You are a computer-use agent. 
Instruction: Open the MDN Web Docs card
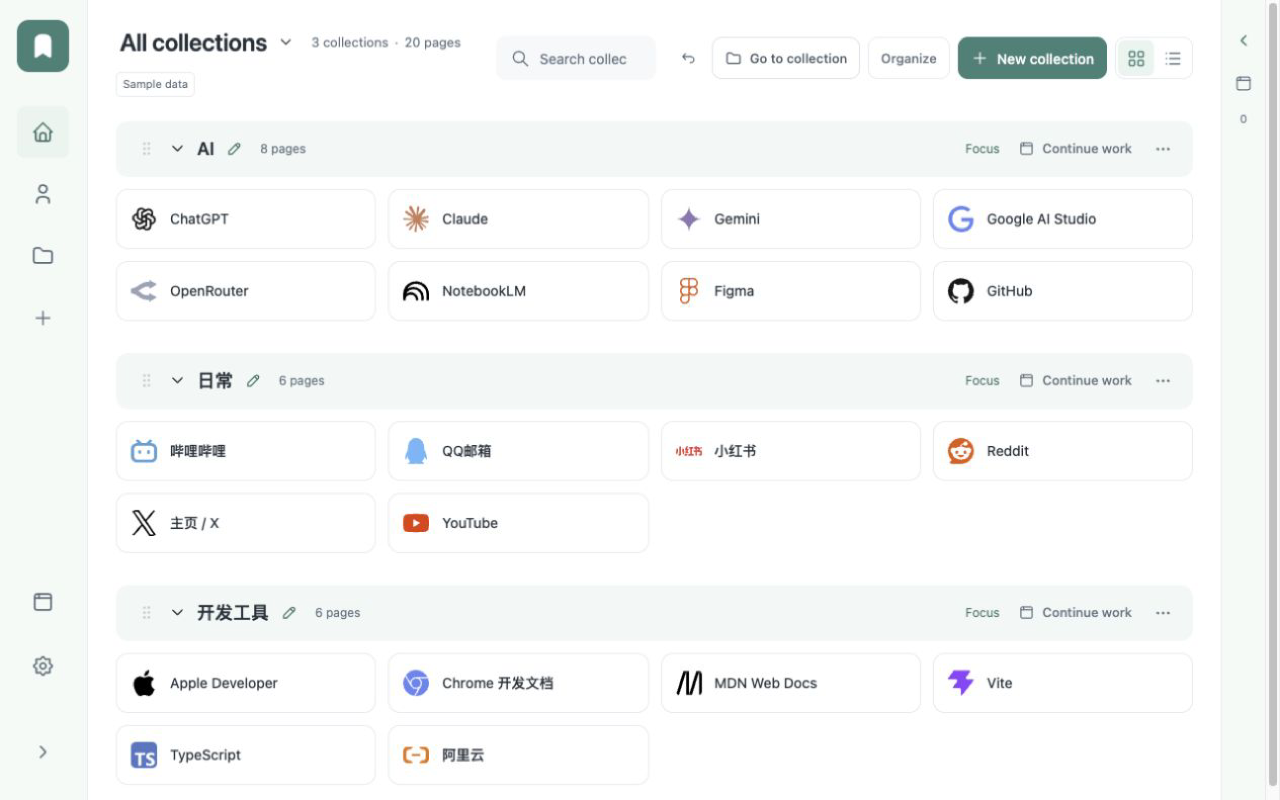point(791,683)
